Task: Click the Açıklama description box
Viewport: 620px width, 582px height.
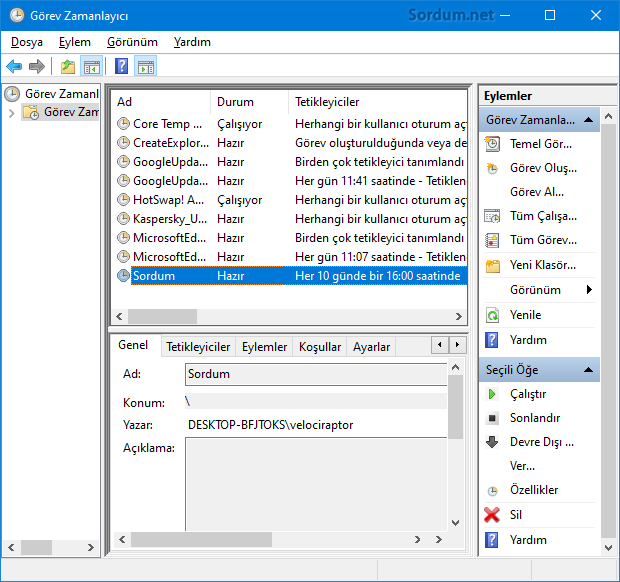Action: point(316,484)
